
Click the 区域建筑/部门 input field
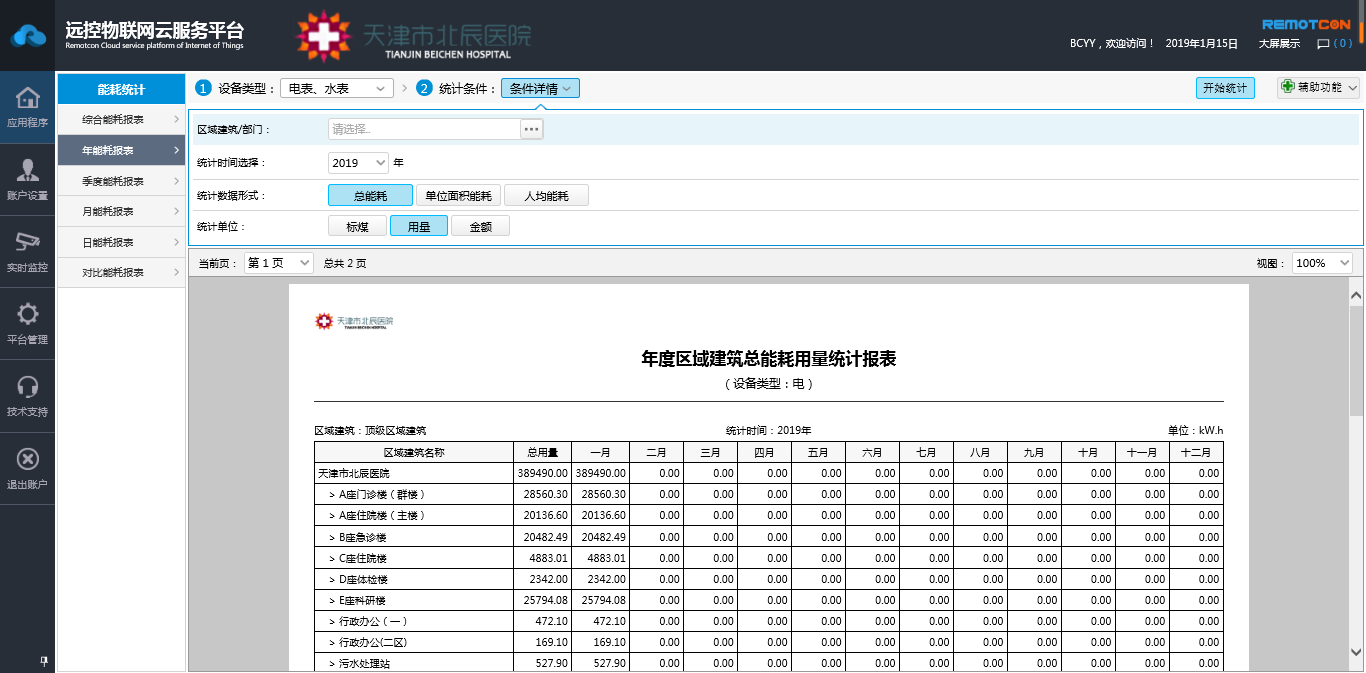tap(424, 129)
